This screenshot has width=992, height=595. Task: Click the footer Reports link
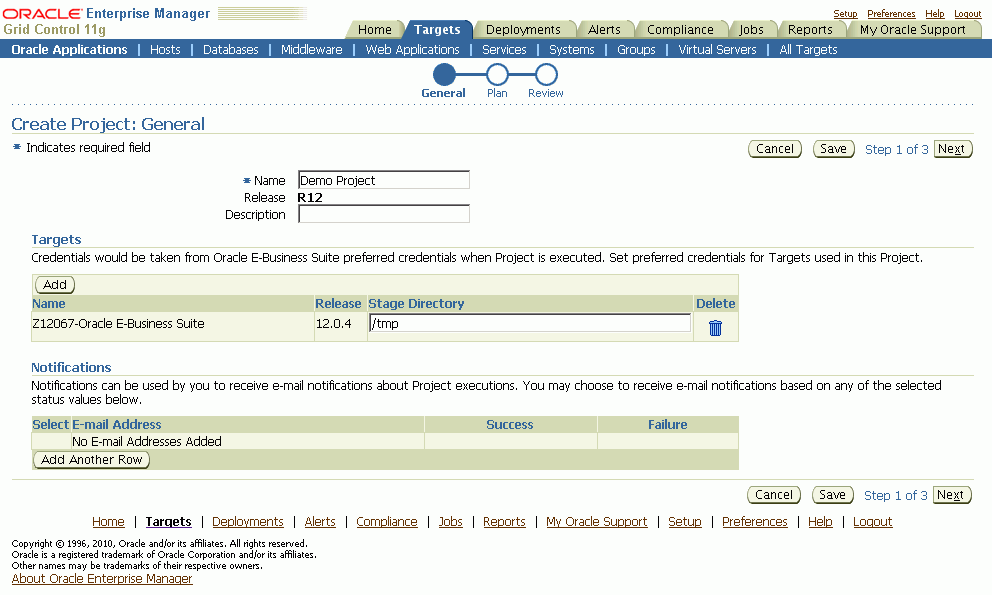[504, 522]
